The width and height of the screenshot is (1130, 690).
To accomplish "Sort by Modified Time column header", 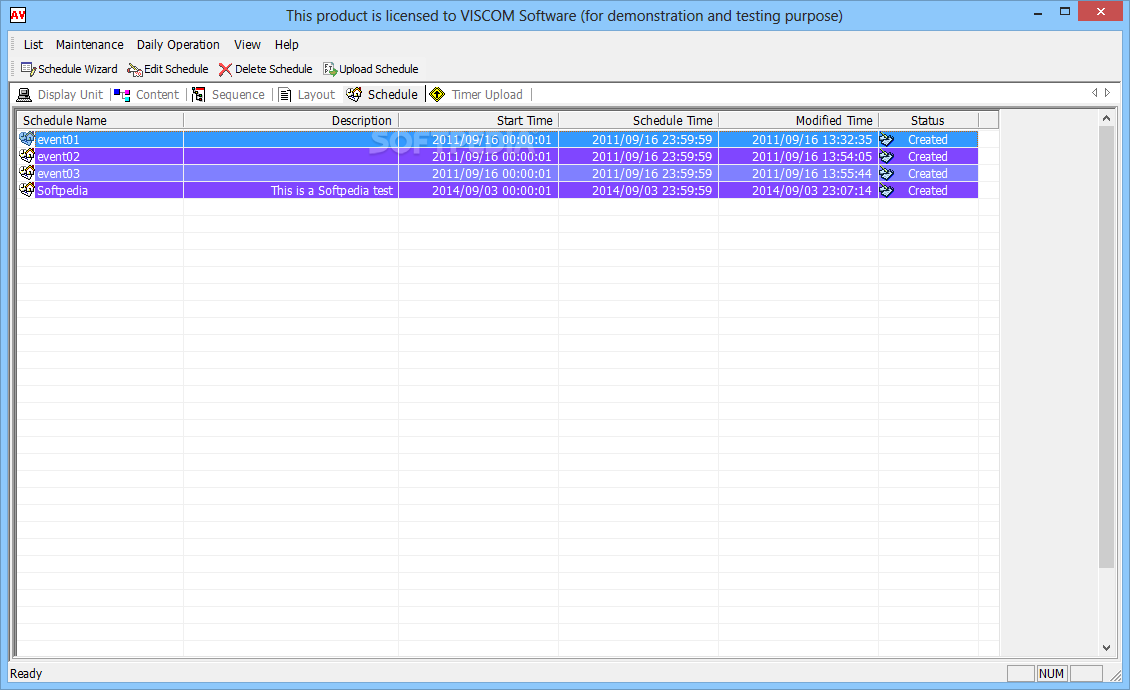I will coord(798,120).
